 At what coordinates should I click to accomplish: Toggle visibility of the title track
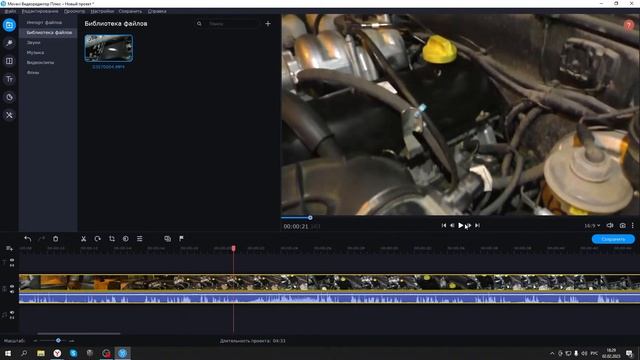[x=12, y=260]
